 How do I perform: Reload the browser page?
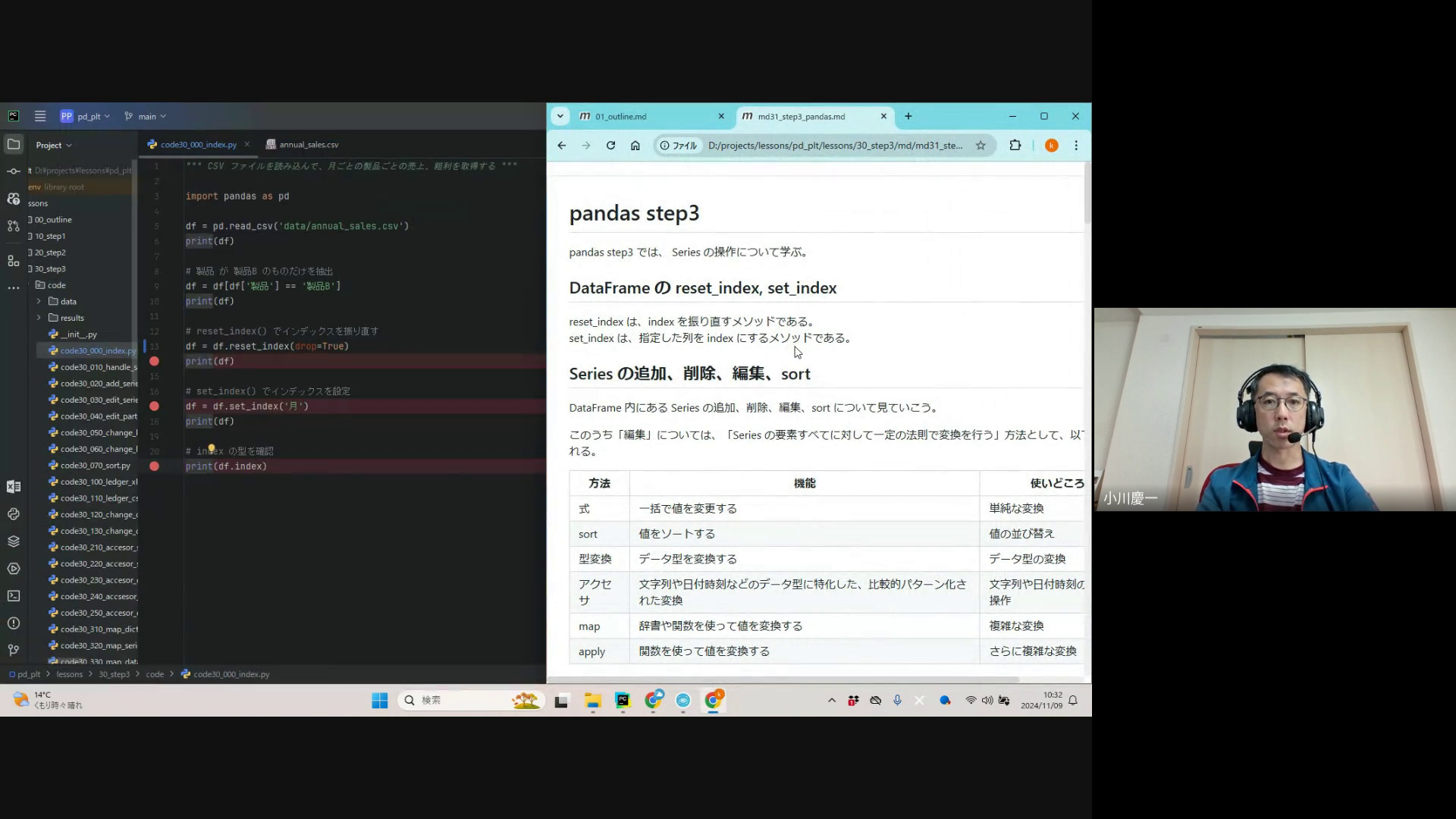pos(610,146)
